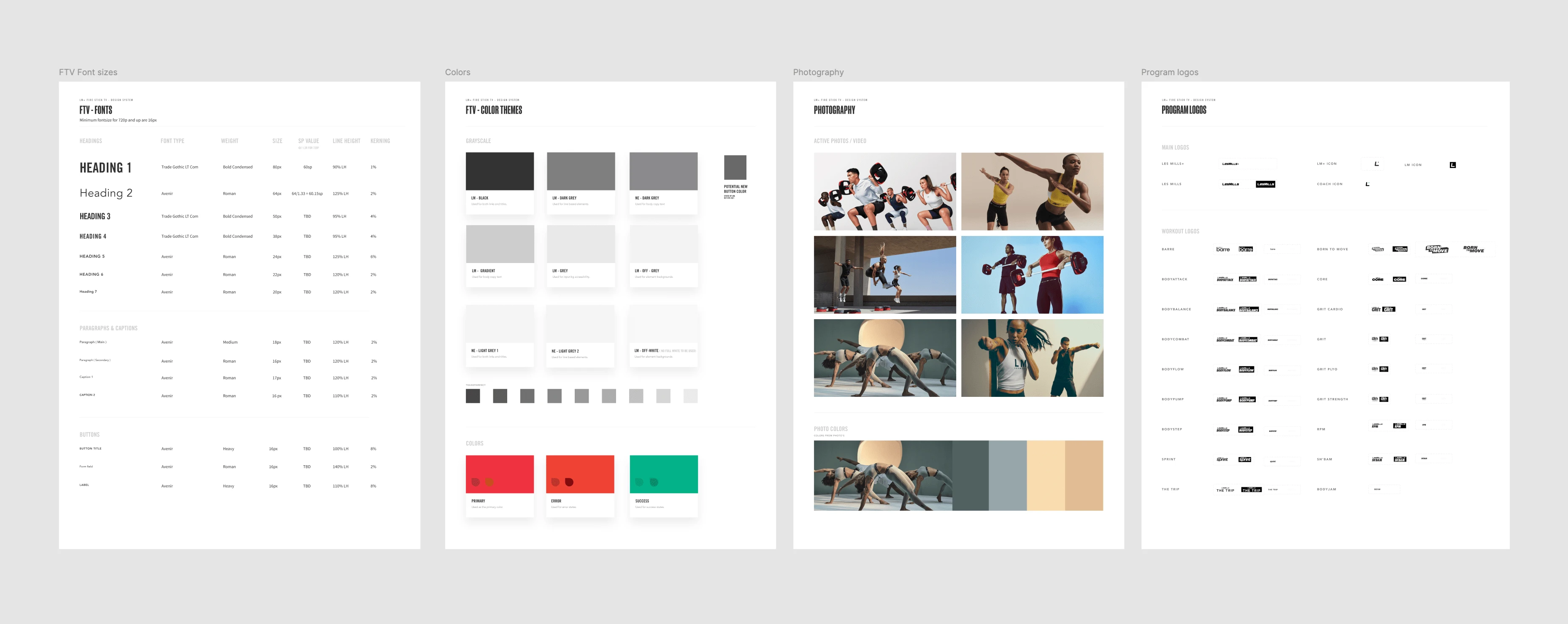Click the black Barre logo variant
This screenshot has height=624, width=1568.
click(1245, 249)
